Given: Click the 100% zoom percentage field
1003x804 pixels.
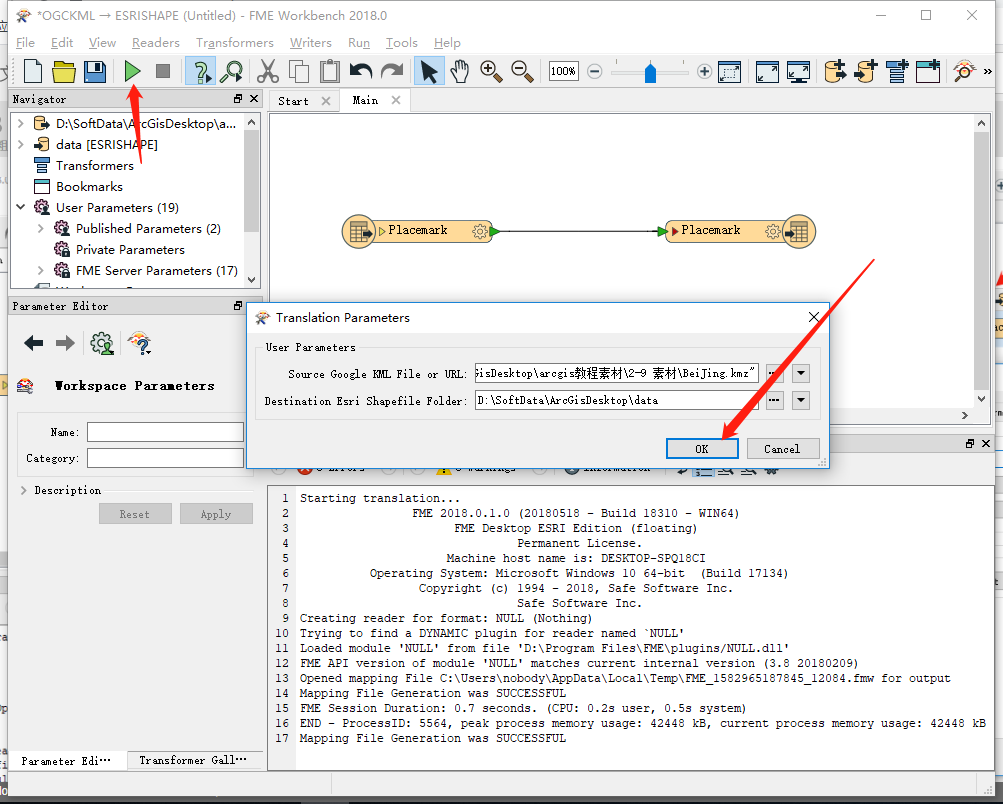Looking at the screenshot, I should pos(564,71).
